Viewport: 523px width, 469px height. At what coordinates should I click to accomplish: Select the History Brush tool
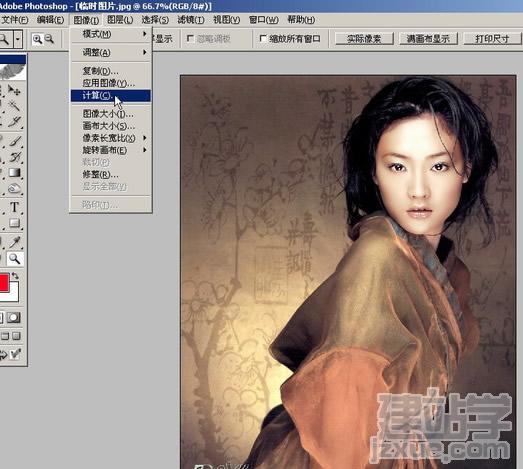14,156
